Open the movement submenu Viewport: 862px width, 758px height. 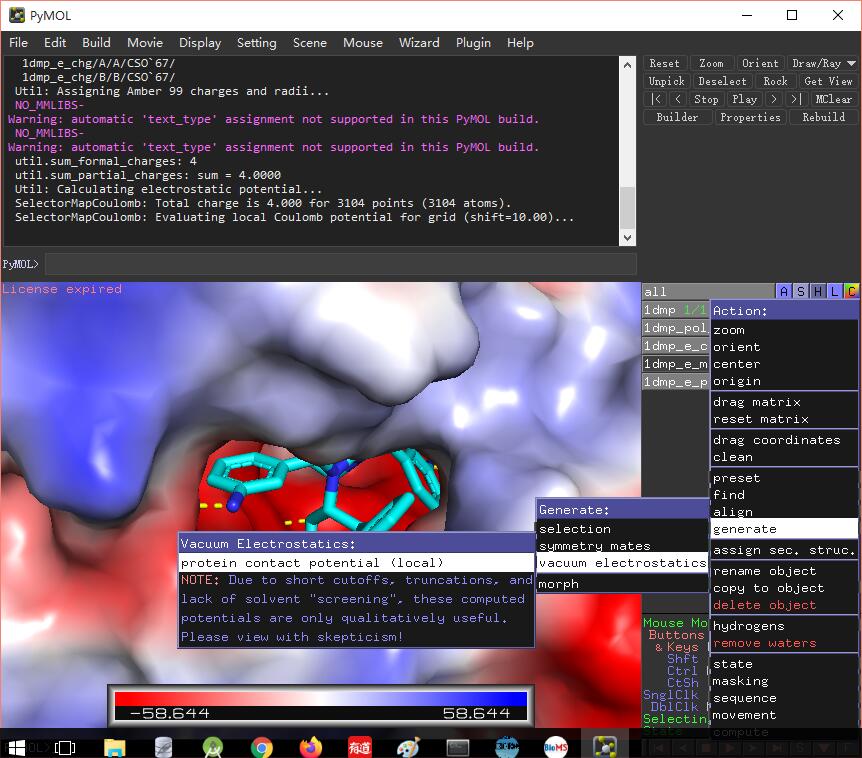click(745, 714)
